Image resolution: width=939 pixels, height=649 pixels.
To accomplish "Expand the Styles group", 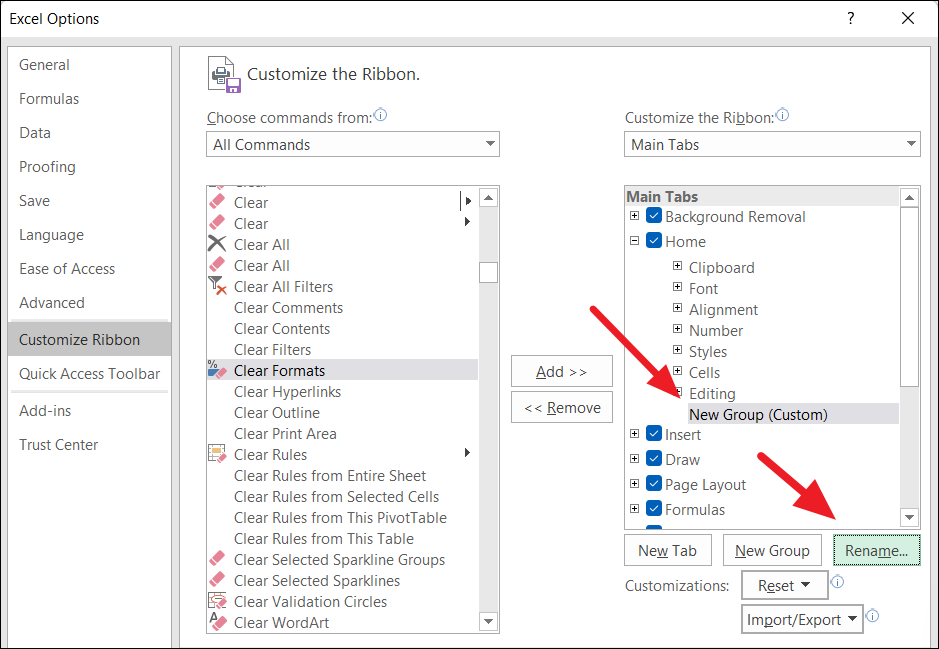I will point(677,350).
